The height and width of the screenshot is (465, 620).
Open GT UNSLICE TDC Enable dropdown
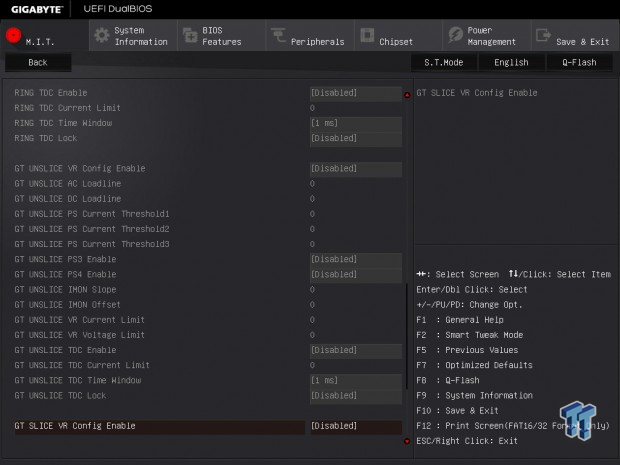point(356,350)
